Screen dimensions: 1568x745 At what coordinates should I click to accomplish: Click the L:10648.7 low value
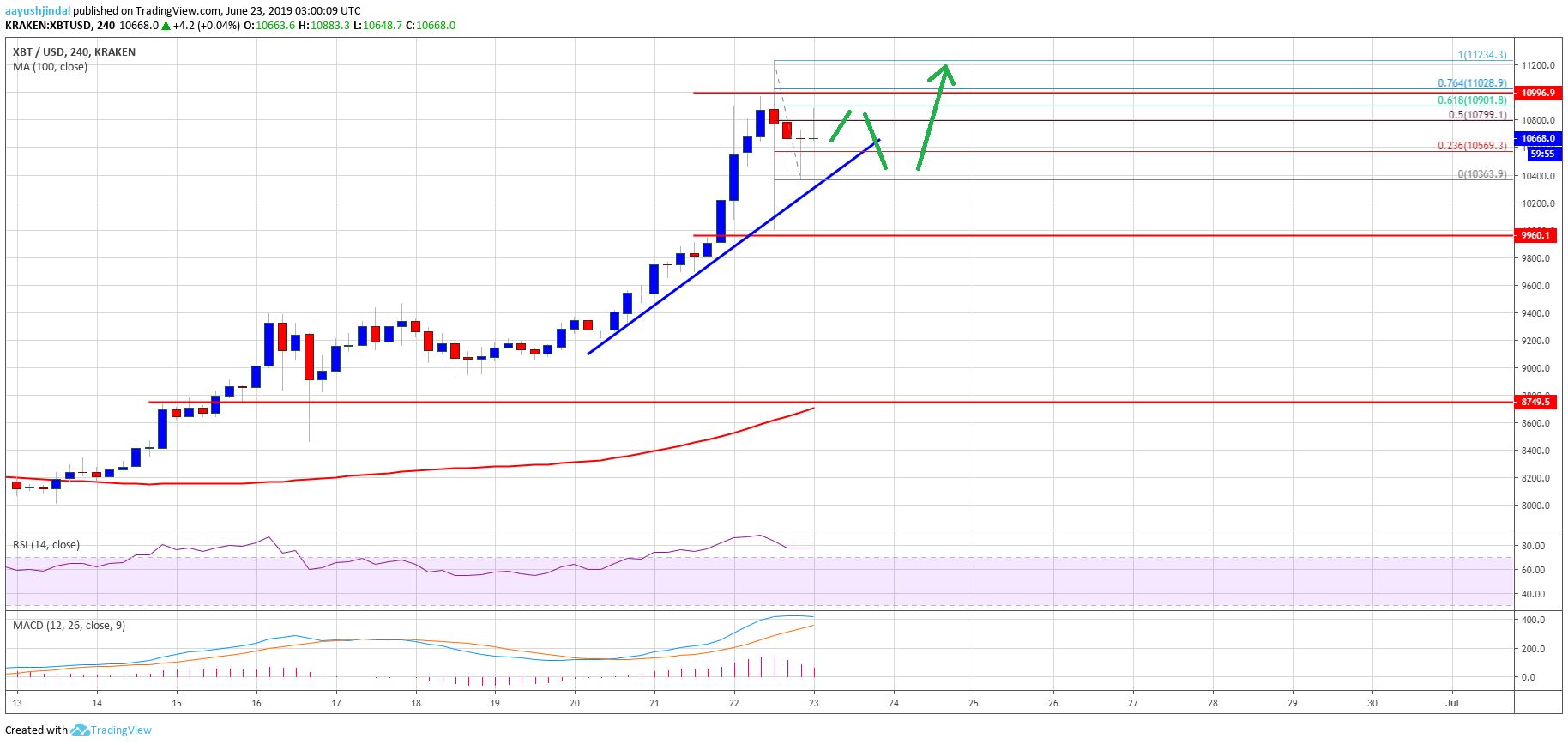click(377, 26)
